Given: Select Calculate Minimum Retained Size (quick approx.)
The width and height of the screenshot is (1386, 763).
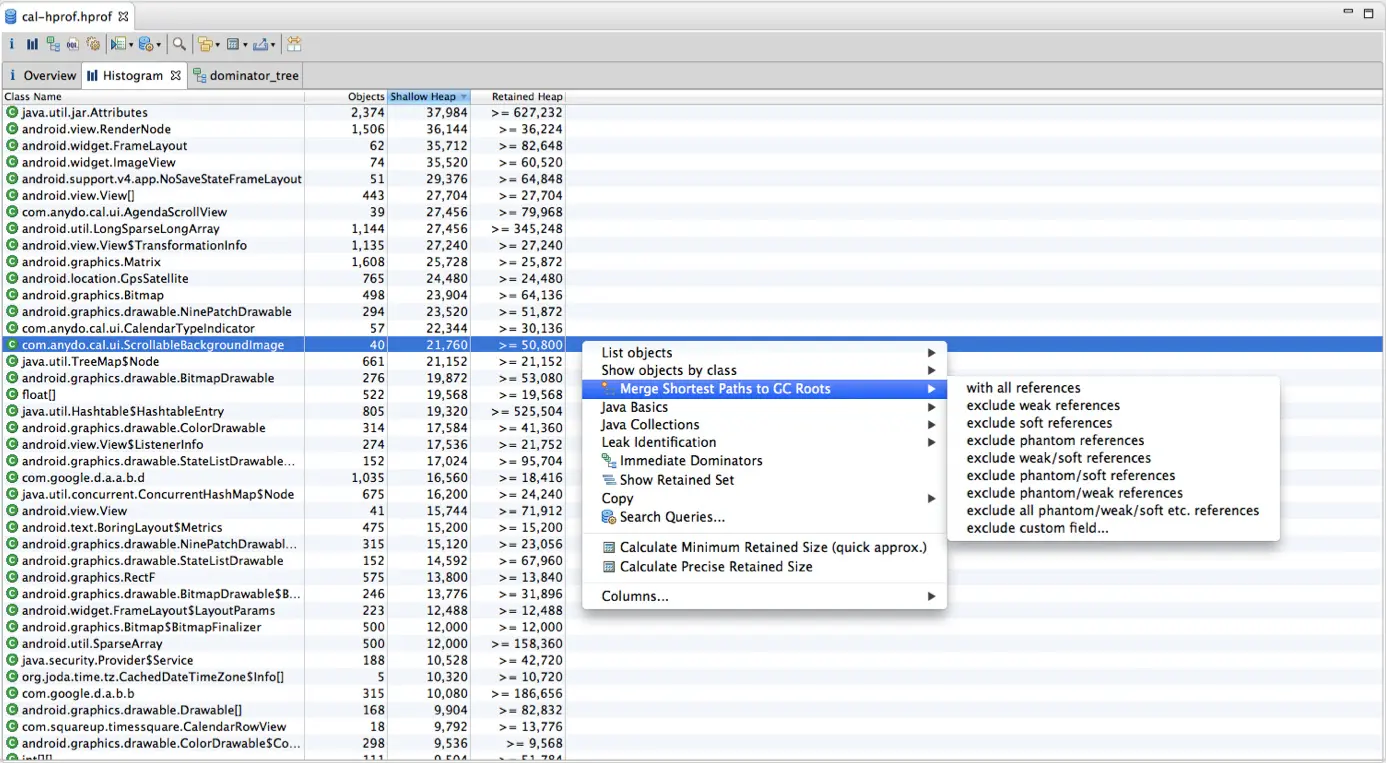Looking at the screenshot, I should [x=764, y=547].
